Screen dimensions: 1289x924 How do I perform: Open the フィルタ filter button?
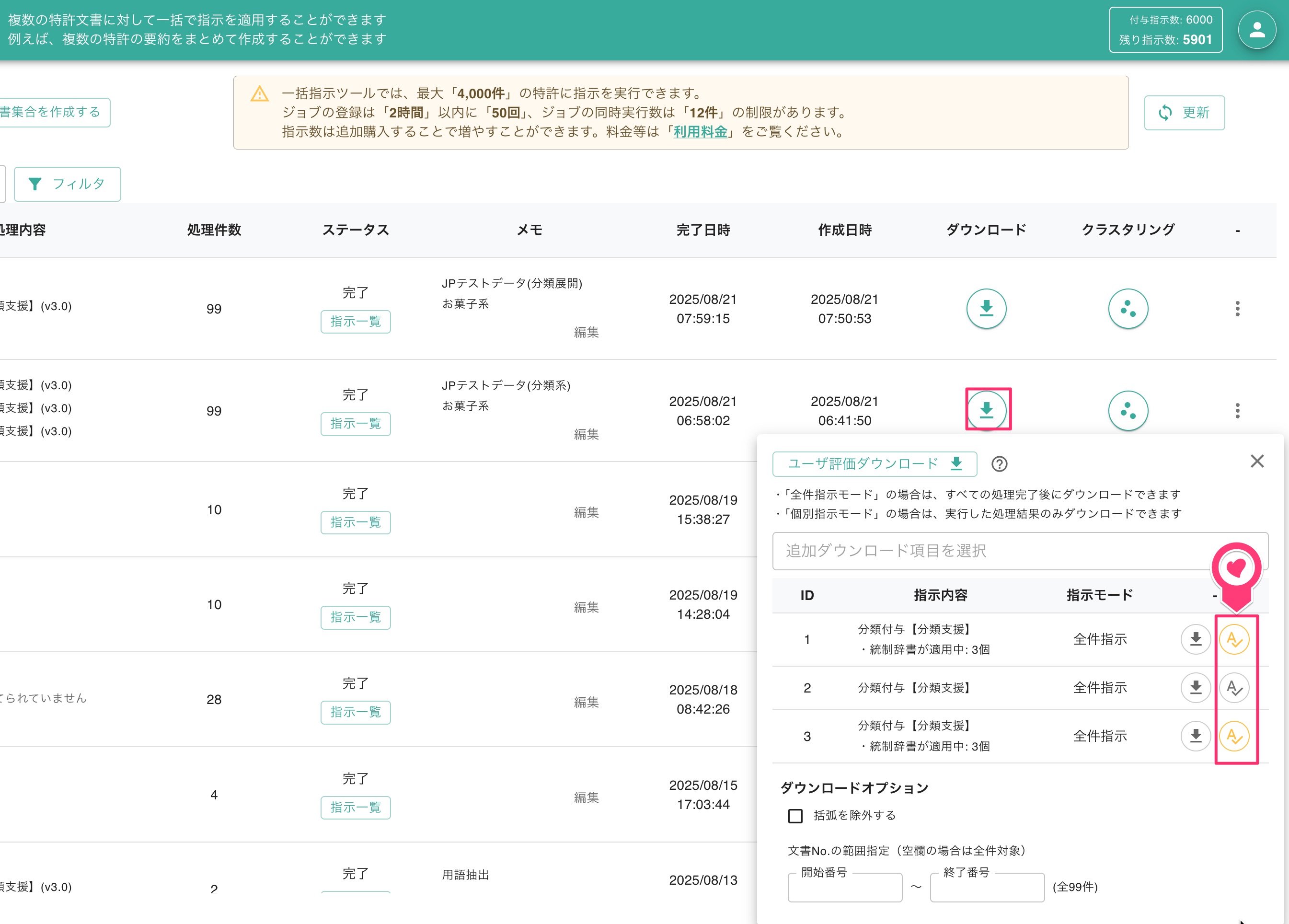[67, 184]
